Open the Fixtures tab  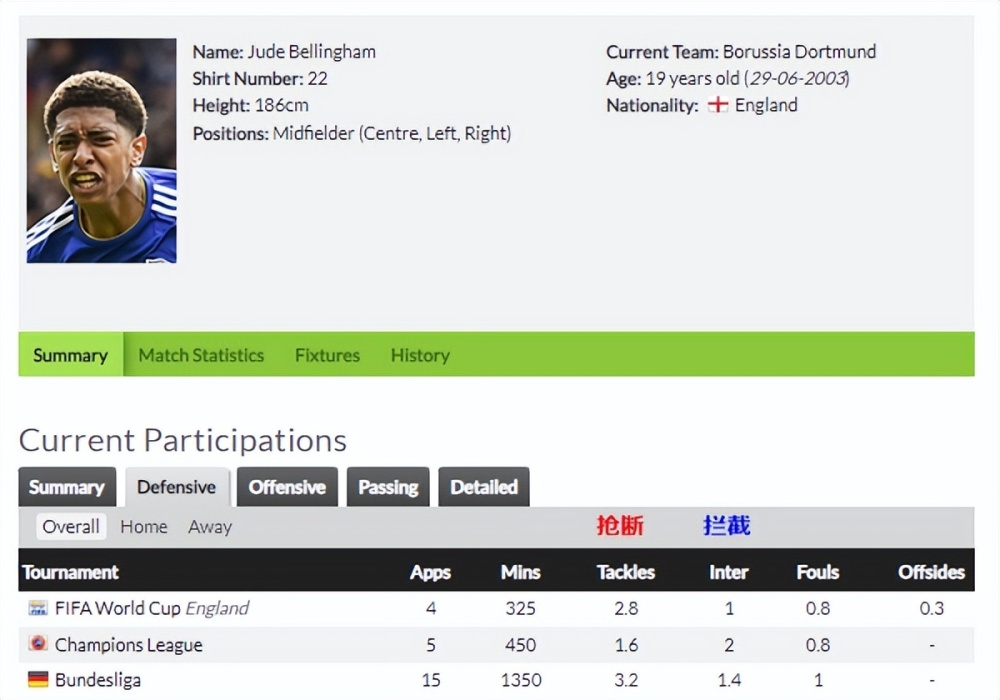coord(327,355)
